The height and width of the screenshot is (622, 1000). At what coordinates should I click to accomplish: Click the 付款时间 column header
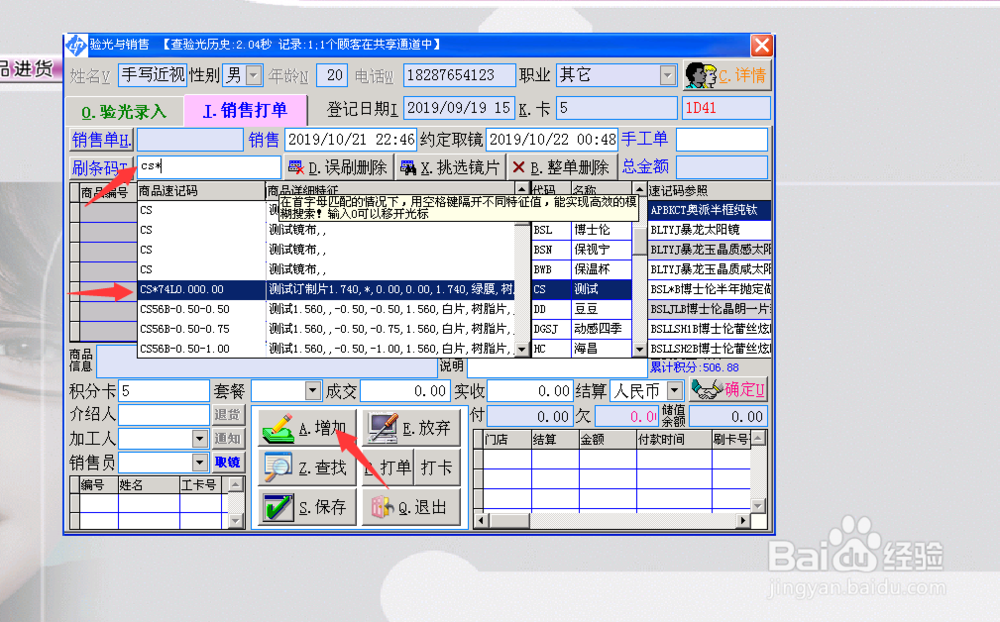(x=673, y=439)
